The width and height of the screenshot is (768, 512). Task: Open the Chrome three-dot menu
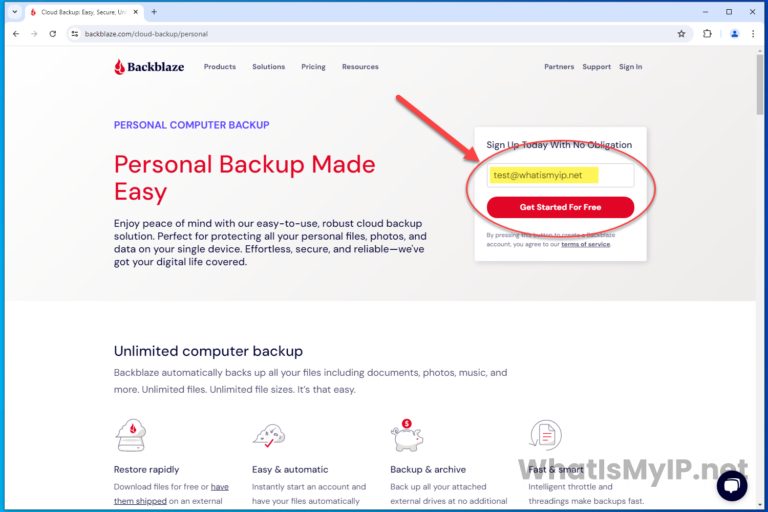point(753,34)
